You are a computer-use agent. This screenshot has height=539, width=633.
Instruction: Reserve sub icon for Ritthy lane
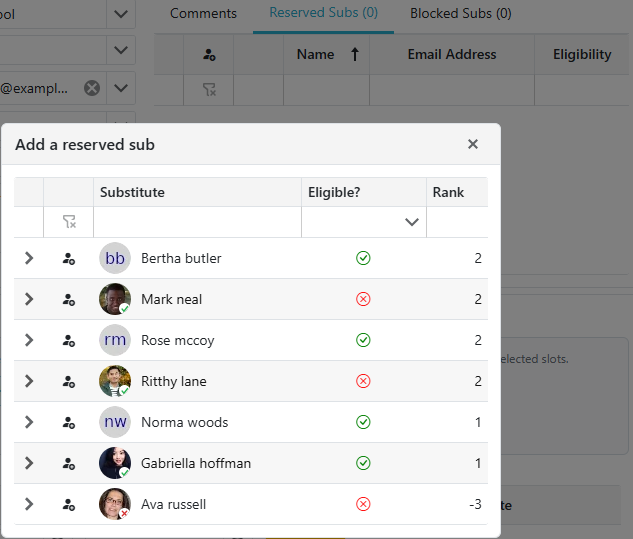[69, 382]
